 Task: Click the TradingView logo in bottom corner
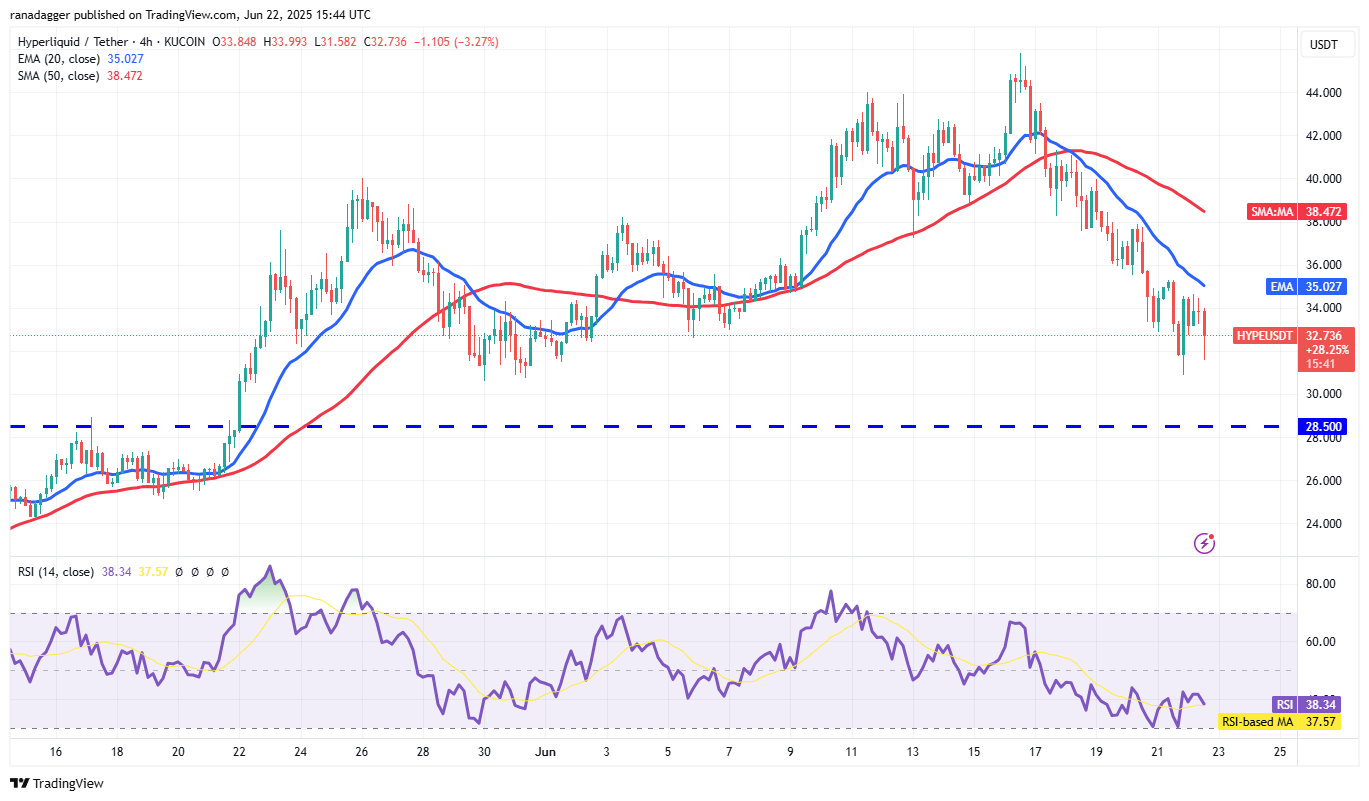[57, 783]
